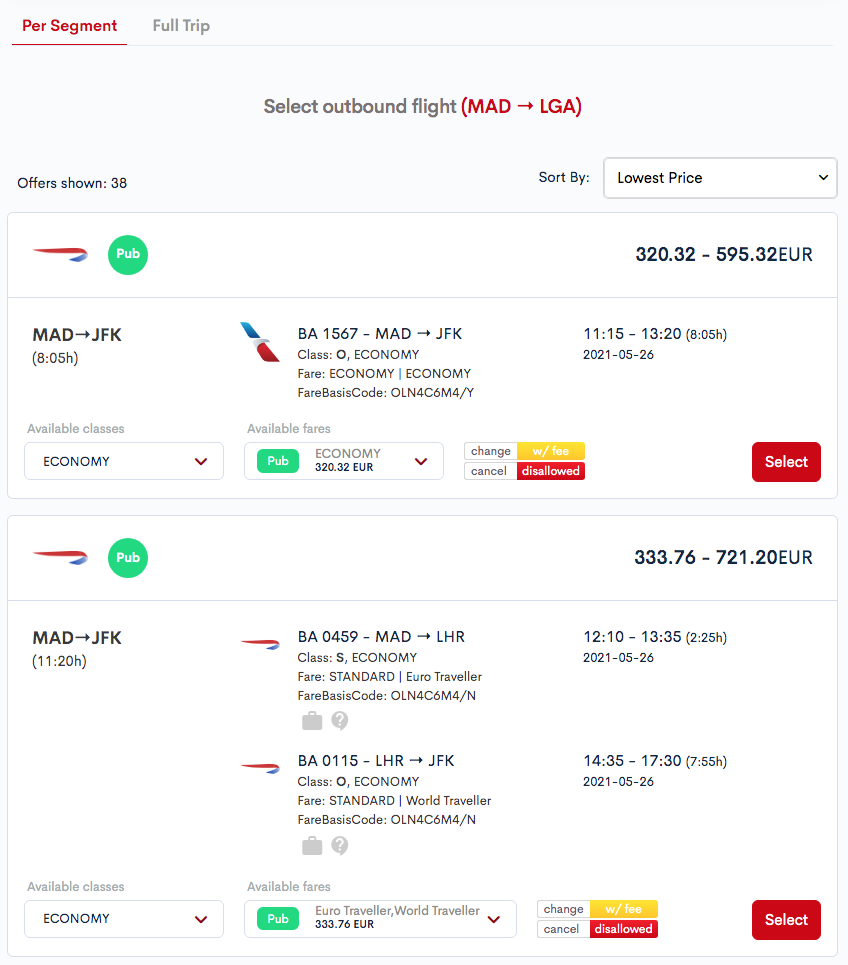Open Euro Traveller, World Traveller fares dropdown
This screenshot has width=848, height=965.
[380, 919]
